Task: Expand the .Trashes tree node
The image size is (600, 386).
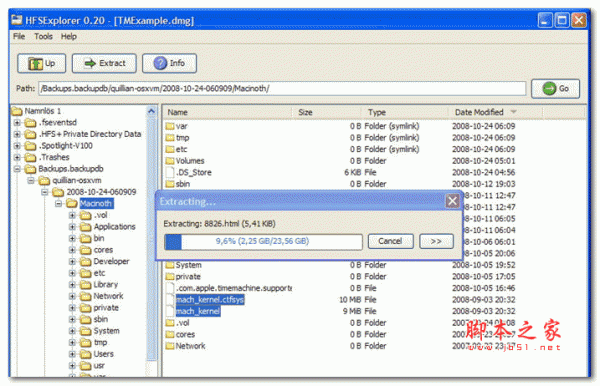Action: click(17, 157)
